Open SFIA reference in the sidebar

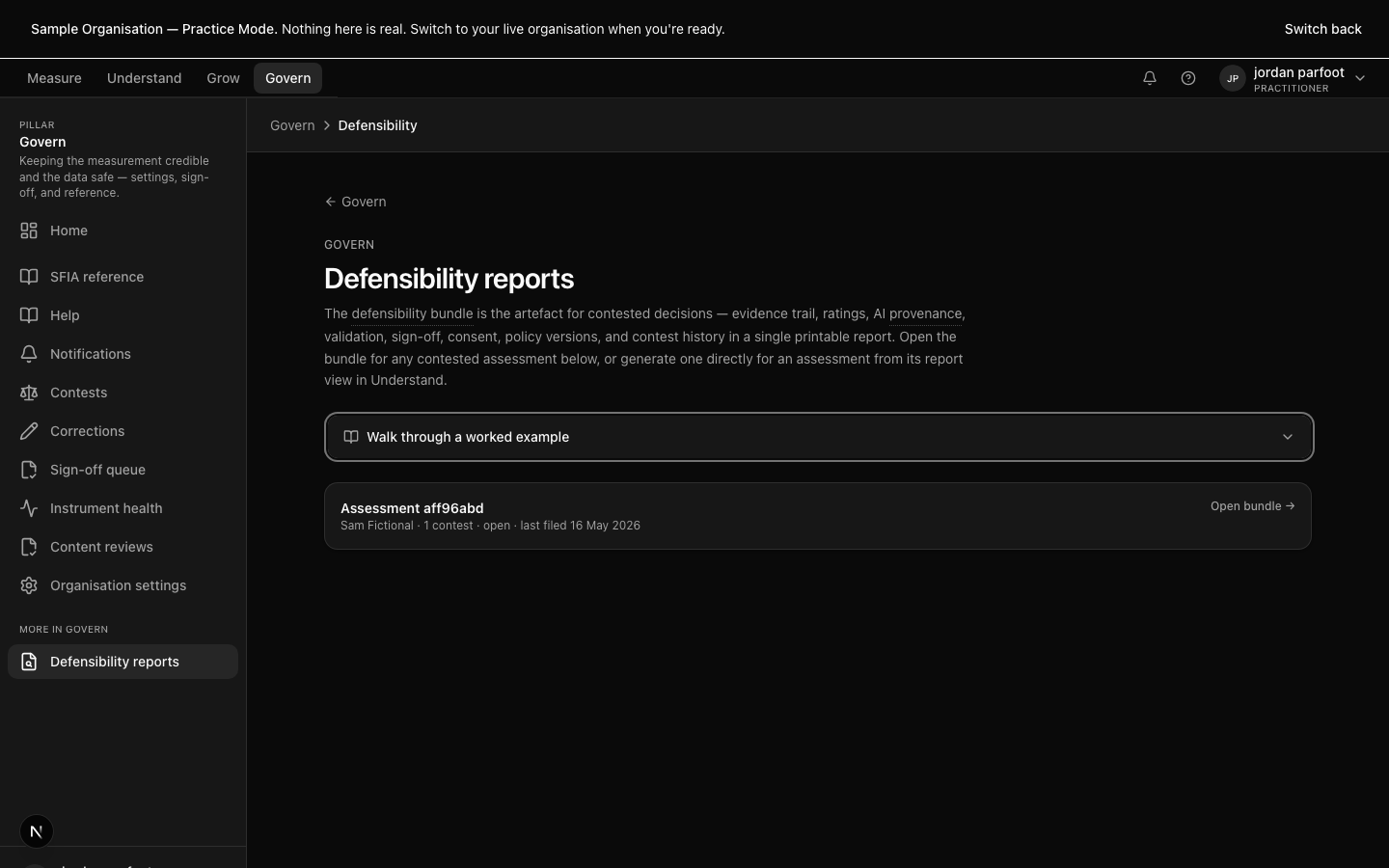123,277
